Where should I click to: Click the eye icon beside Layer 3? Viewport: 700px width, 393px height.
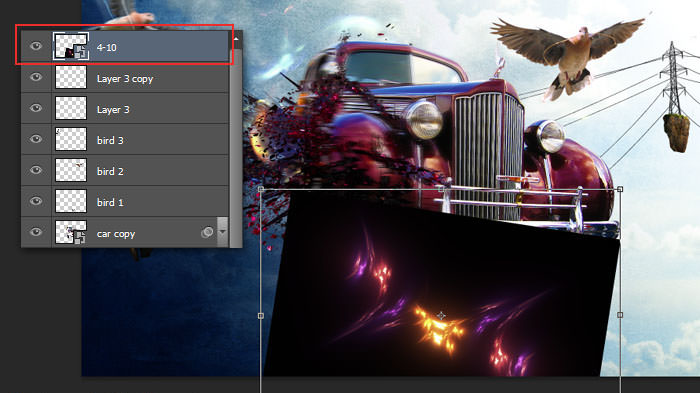36,108
